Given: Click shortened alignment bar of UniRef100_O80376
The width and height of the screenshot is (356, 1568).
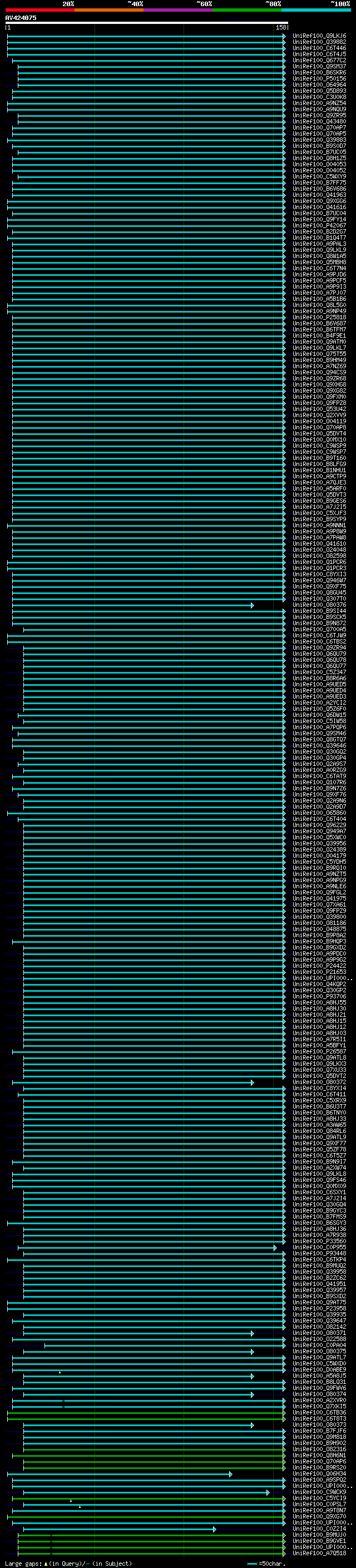Looking at the screenshot, I should [x=132, y=605].
